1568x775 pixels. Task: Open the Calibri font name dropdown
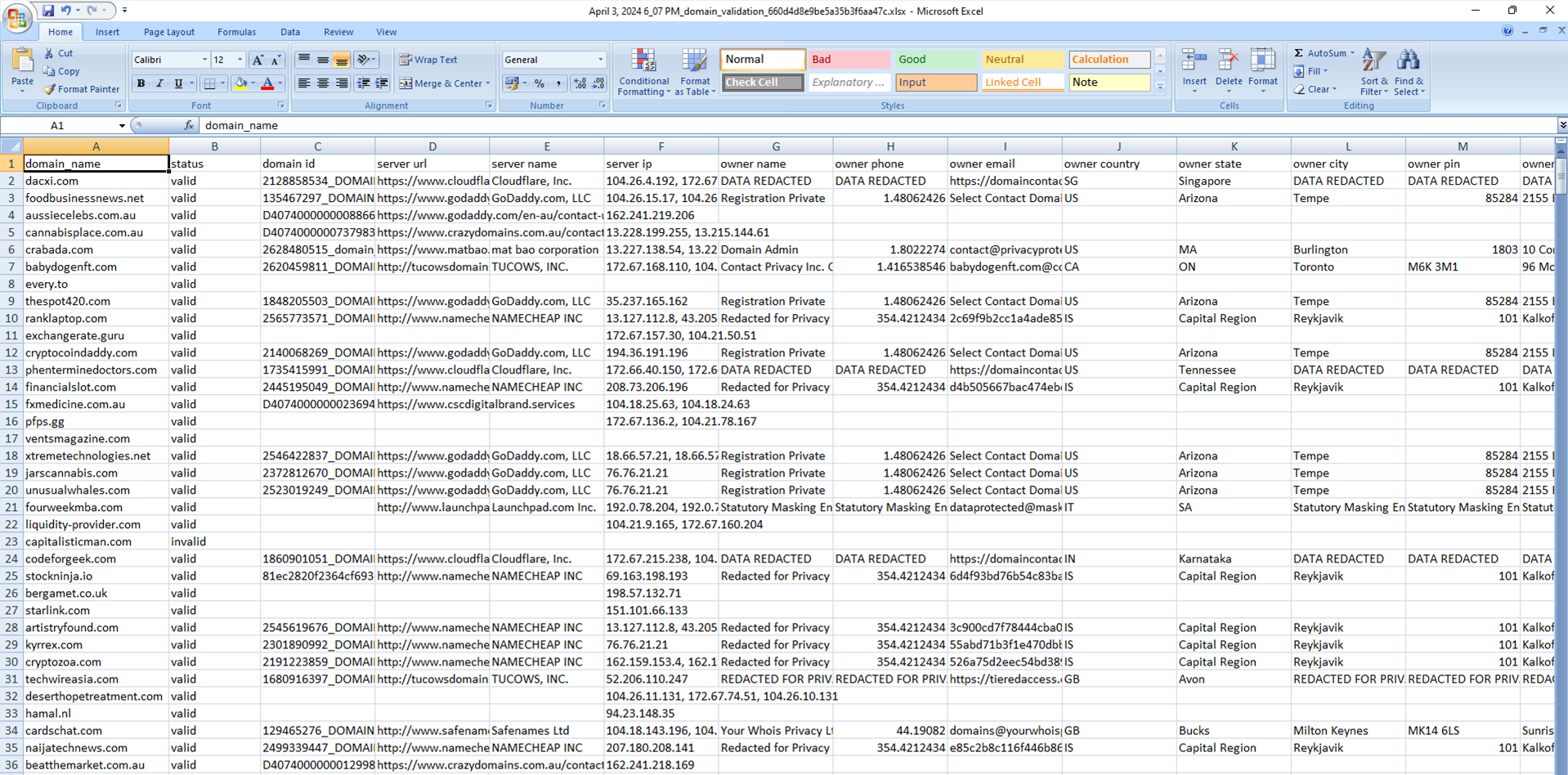(204, 60)
